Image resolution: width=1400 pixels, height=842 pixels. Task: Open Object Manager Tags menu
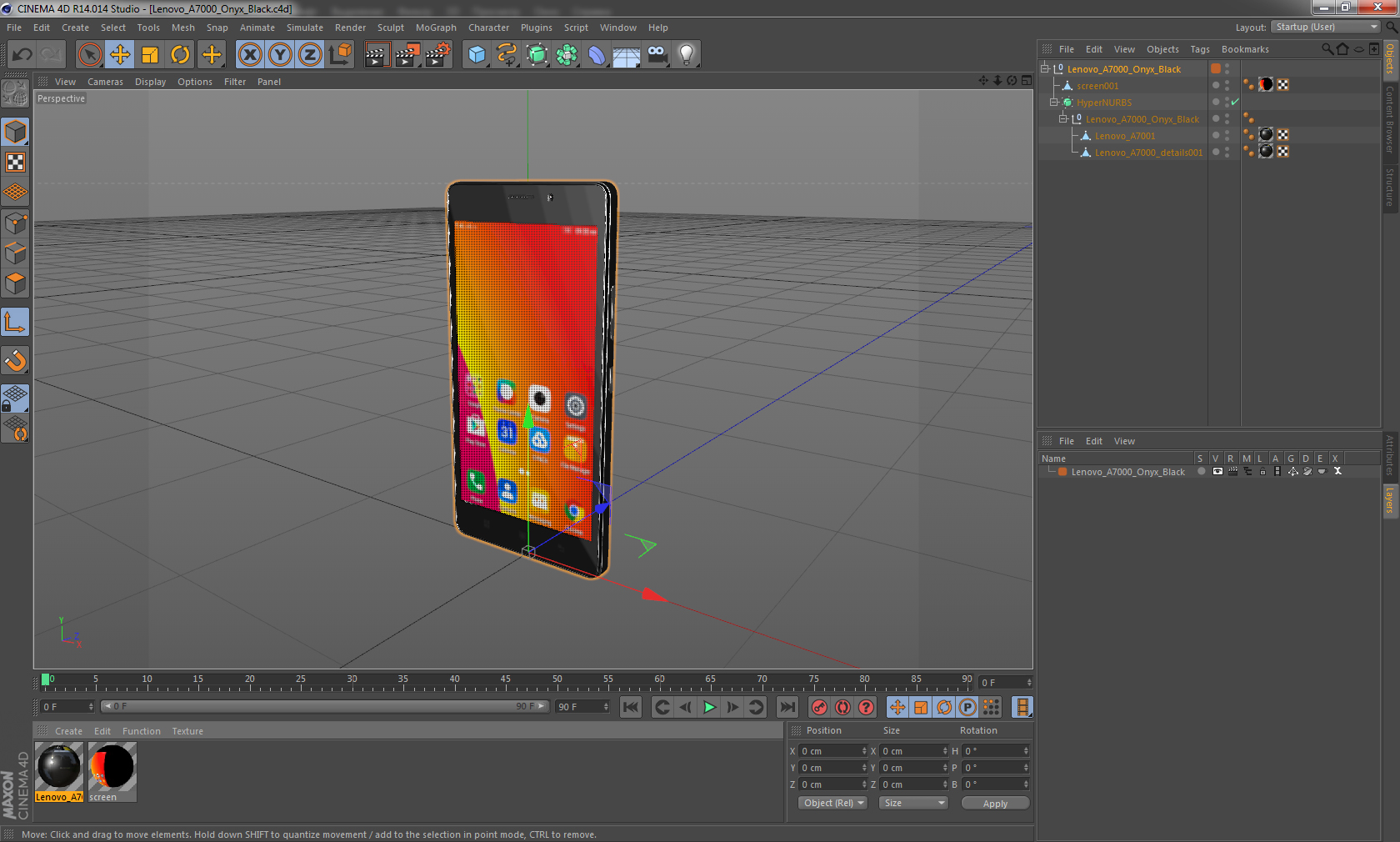pos(1200,49)
